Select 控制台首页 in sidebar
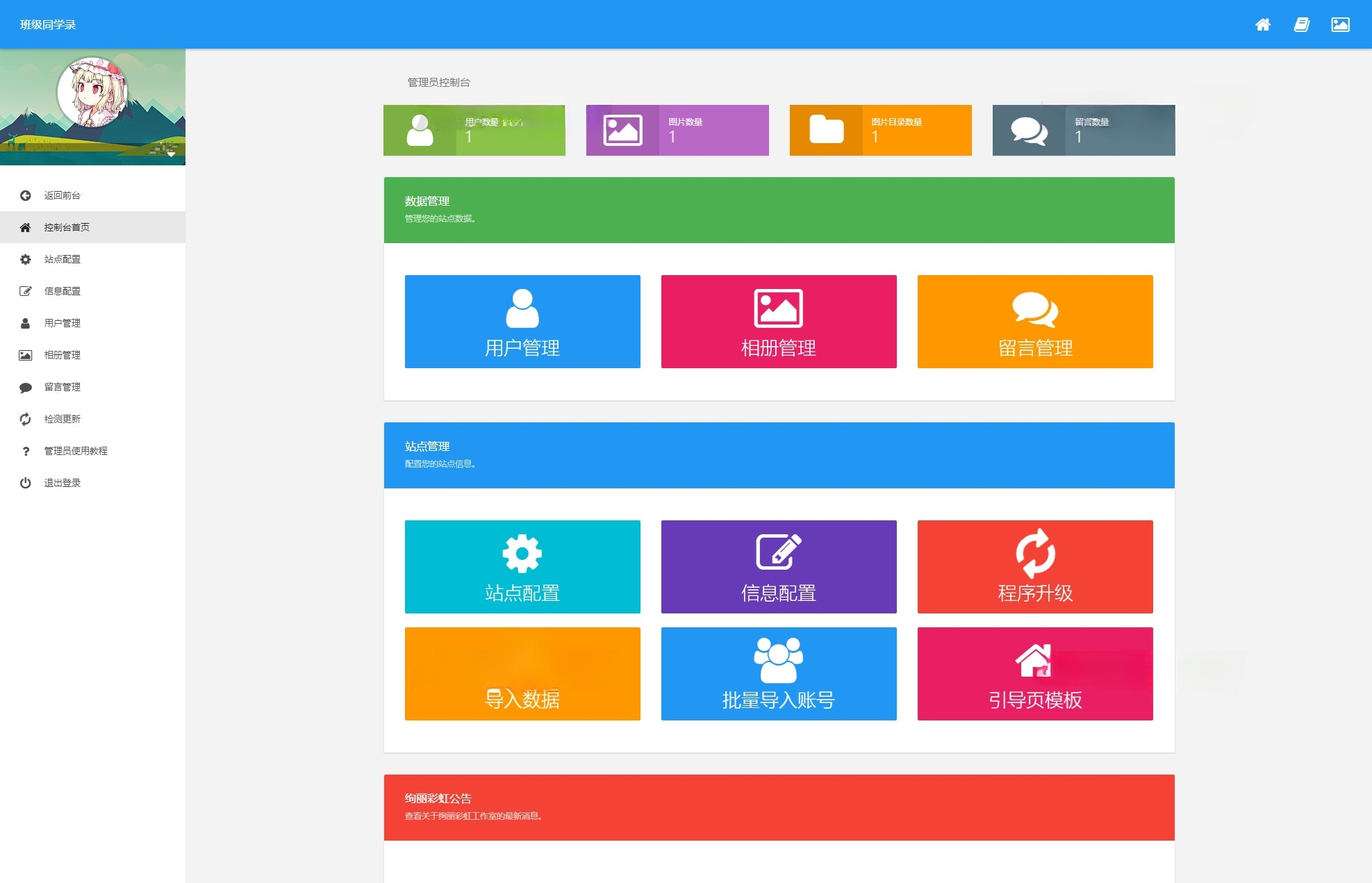 click(92, 227)
